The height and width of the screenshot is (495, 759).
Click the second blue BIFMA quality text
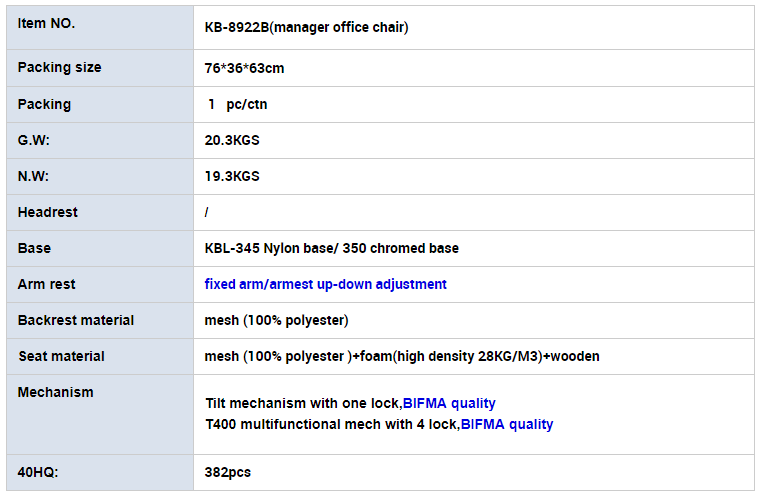pos(506,424)
